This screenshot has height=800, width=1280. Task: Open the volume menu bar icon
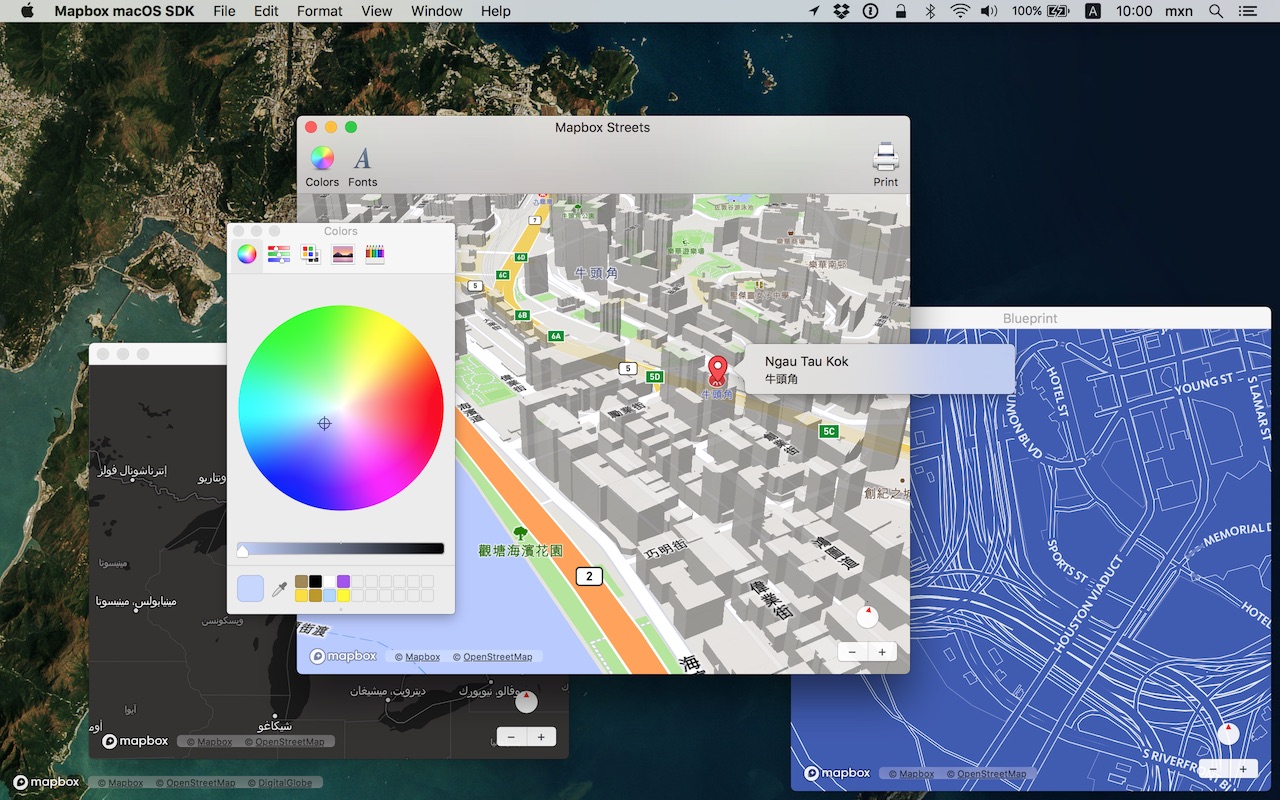(989, 11)
